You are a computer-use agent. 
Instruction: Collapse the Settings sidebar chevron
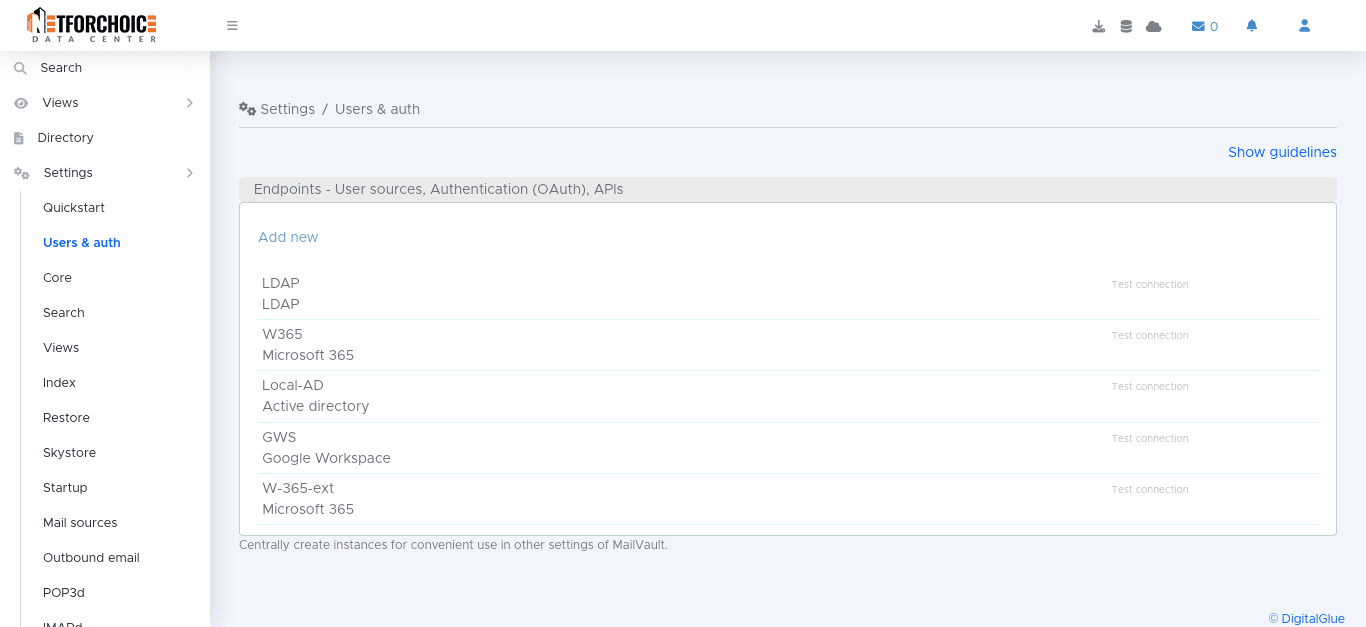(x=189, y=173)
